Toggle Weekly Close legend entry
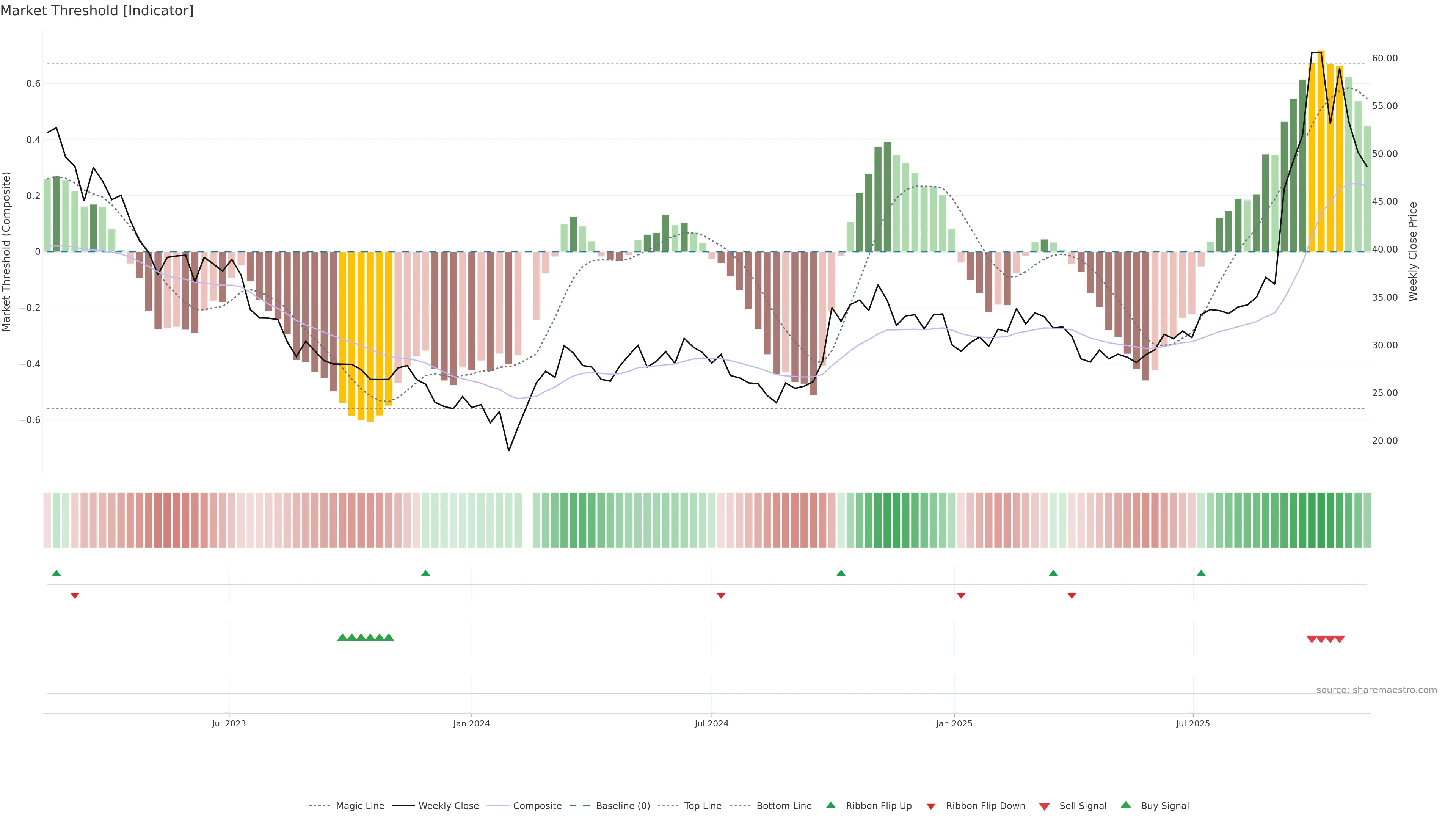 (x=448, y=806)
